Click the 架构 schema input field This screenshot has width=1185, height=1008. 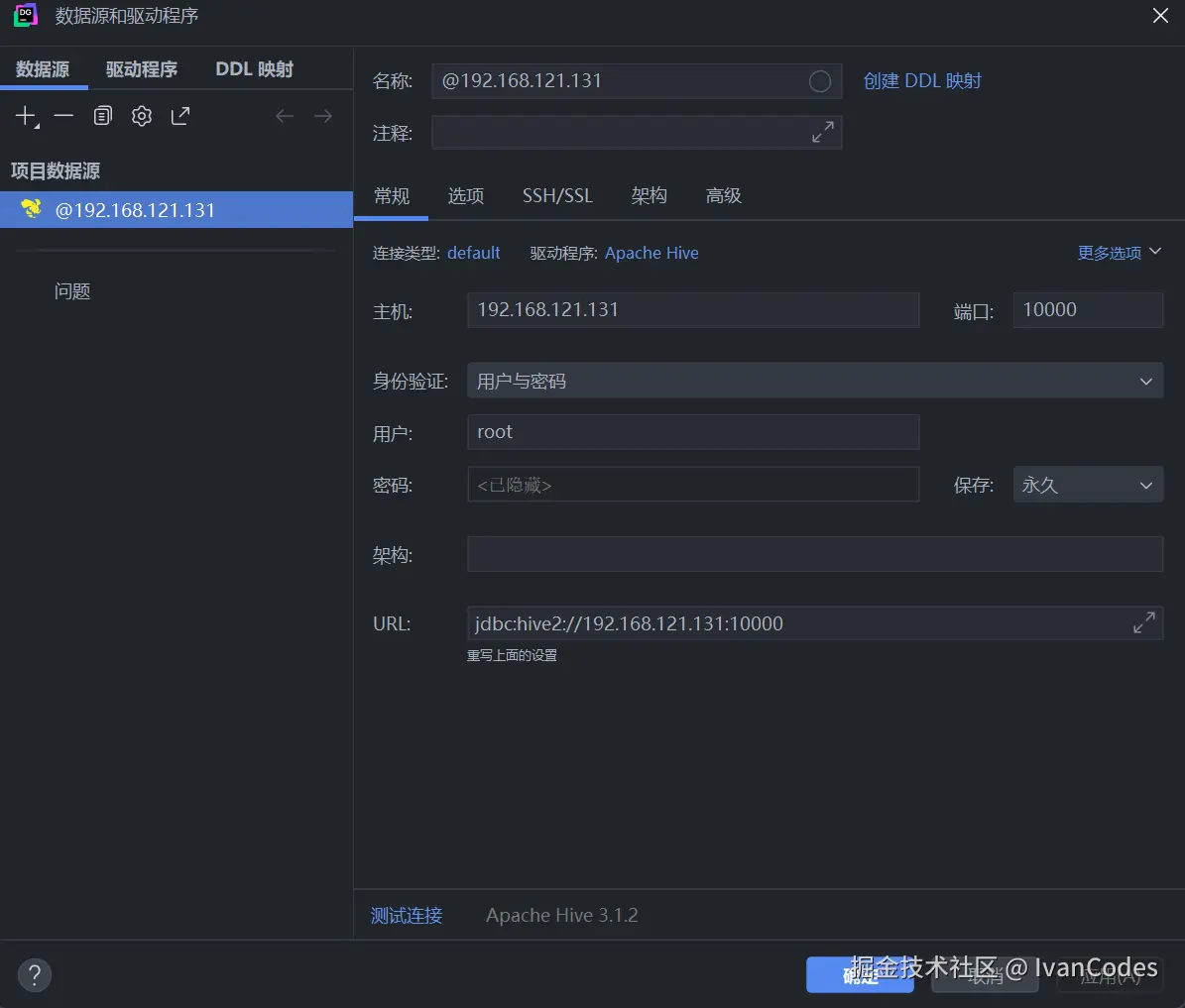[815, 554]
